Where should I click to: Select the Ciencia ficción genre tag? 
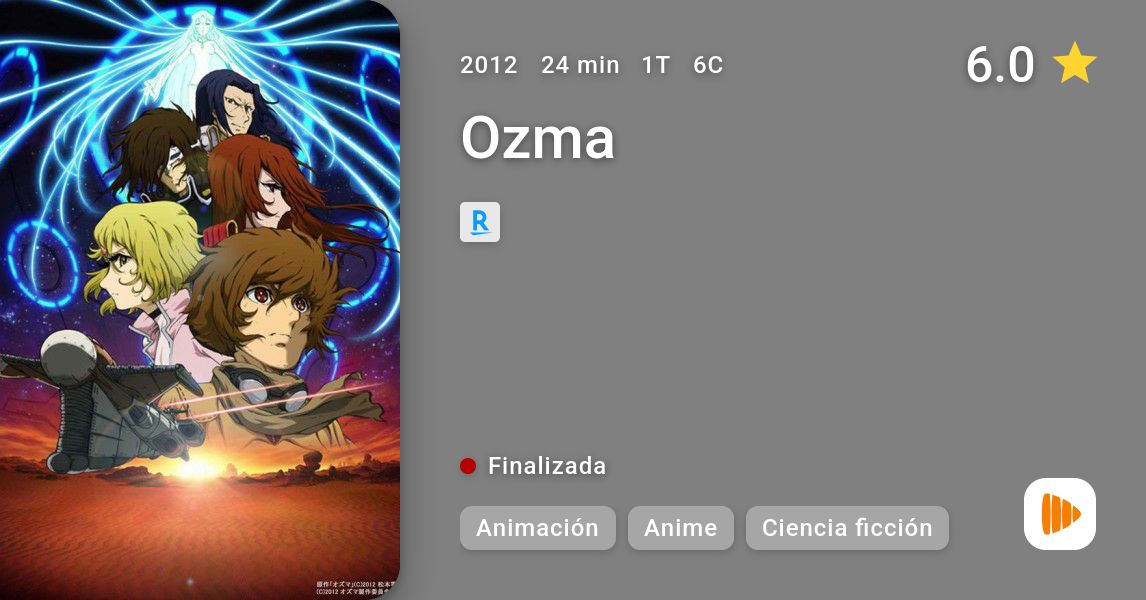click(847, 528)
